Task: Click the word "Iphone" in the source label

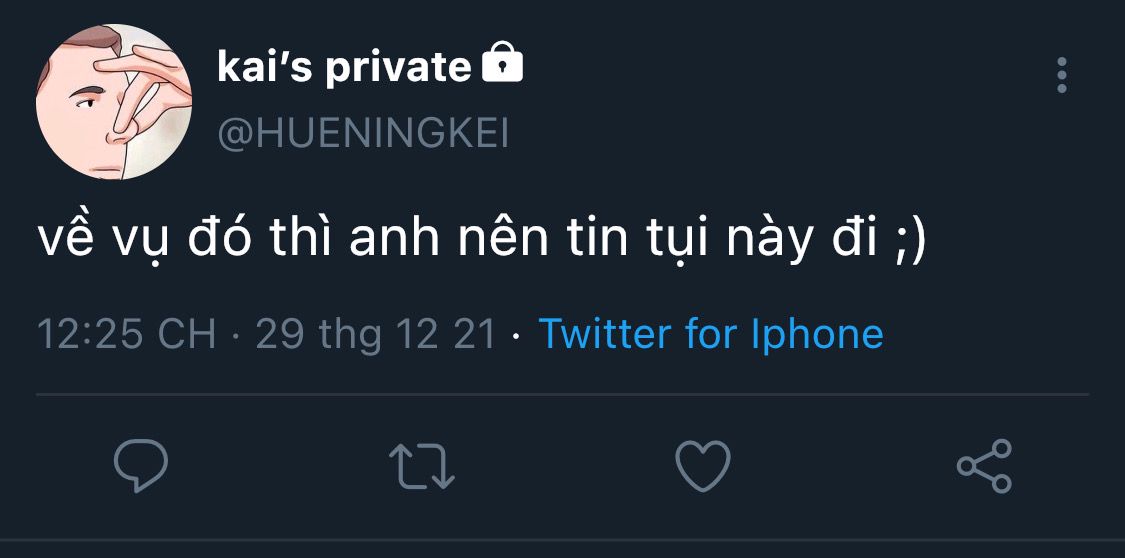Action: 817,334
